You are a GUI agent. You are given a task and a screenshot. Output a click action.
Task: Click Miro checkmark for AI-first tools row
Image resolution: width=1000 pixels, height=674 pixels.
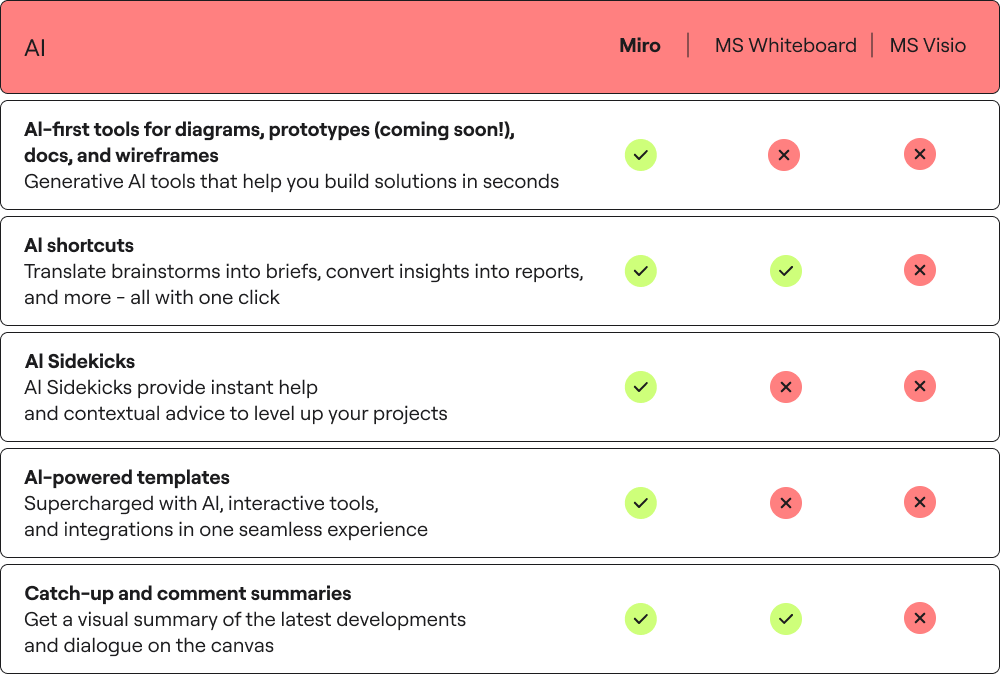click(x=640, y=155)
